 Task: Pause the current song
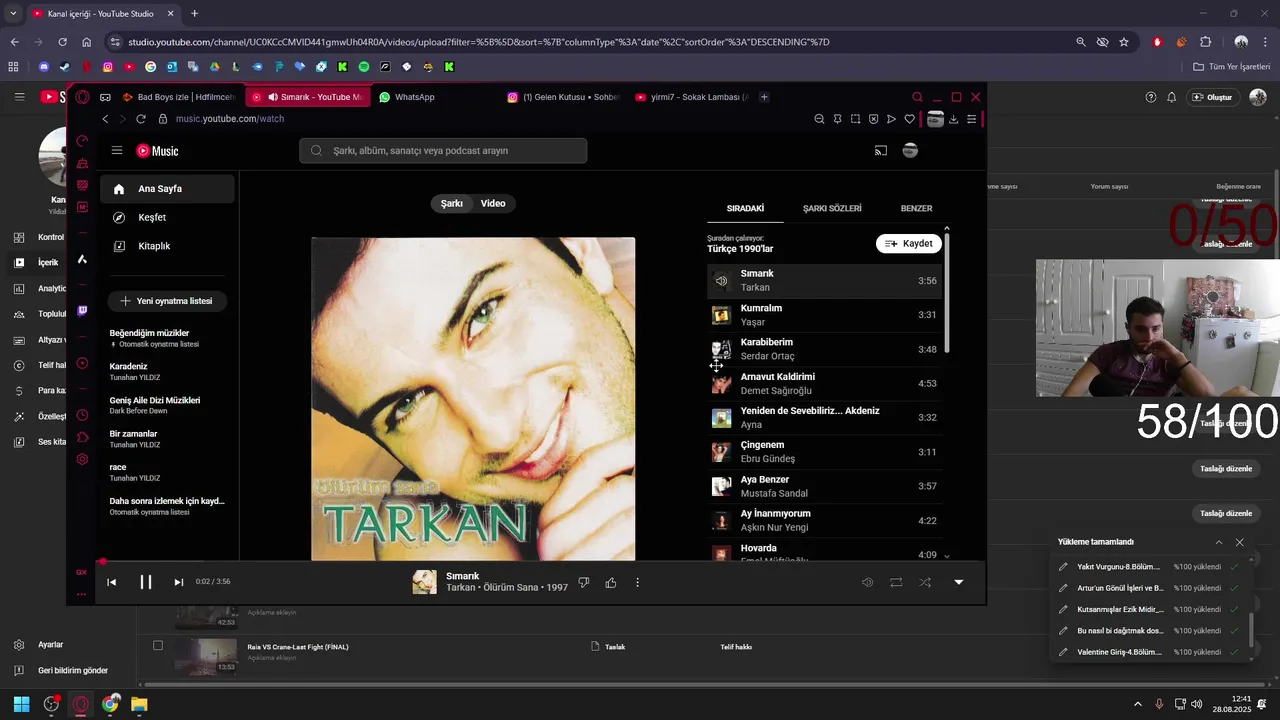(146, 582)
